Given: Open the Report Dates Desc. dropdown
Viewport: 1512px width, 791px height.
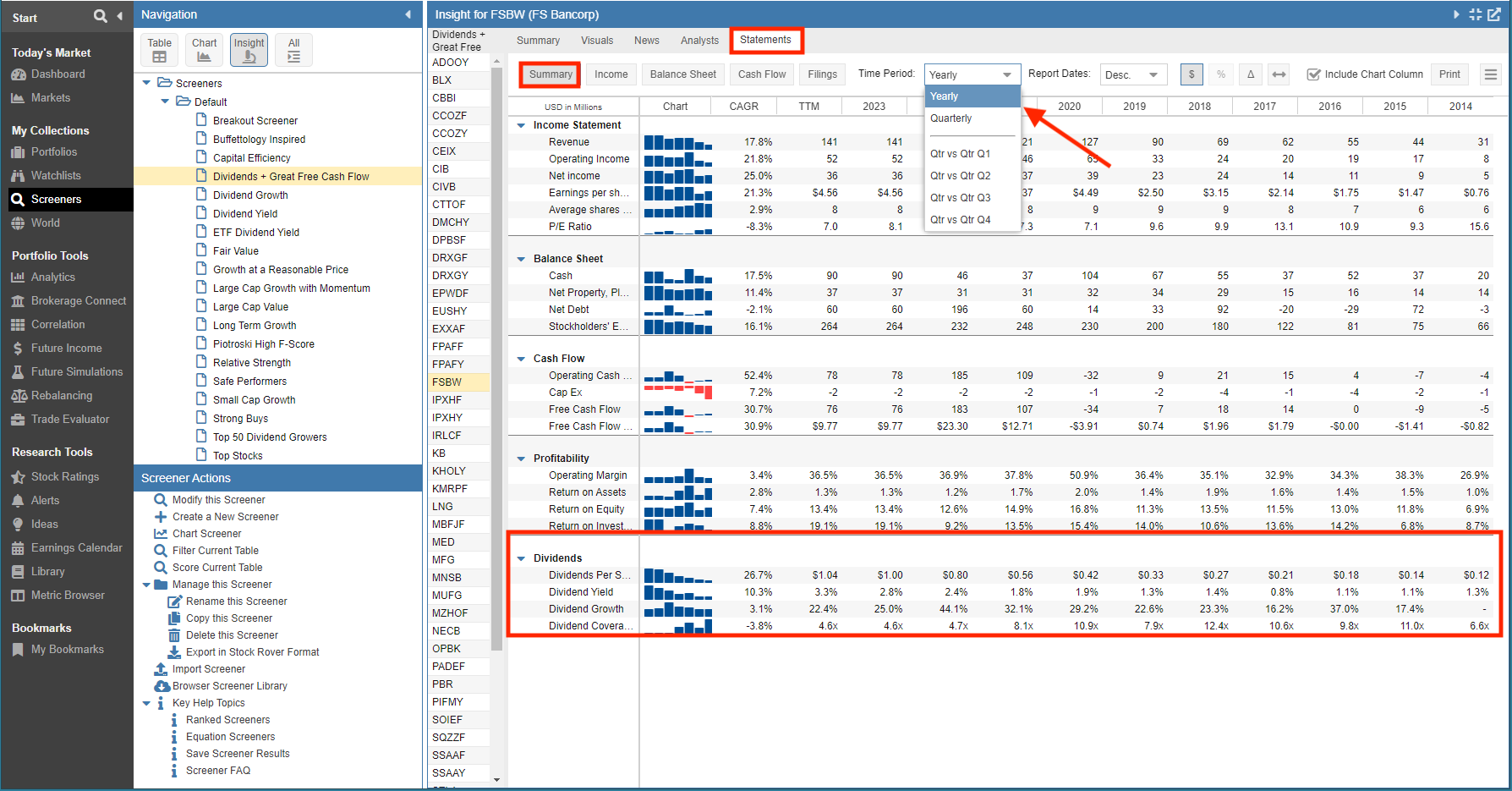Looking at the screenshot, I should click(1133, 74).
